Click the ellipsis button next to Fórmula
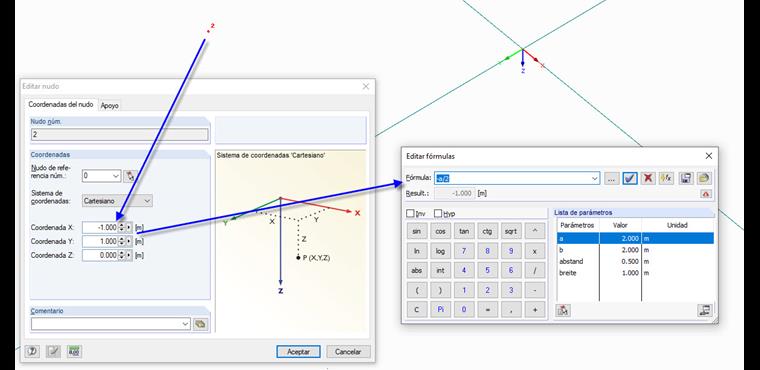The width and height of the screenshot is (760, 370). click(x=612, y=178)
